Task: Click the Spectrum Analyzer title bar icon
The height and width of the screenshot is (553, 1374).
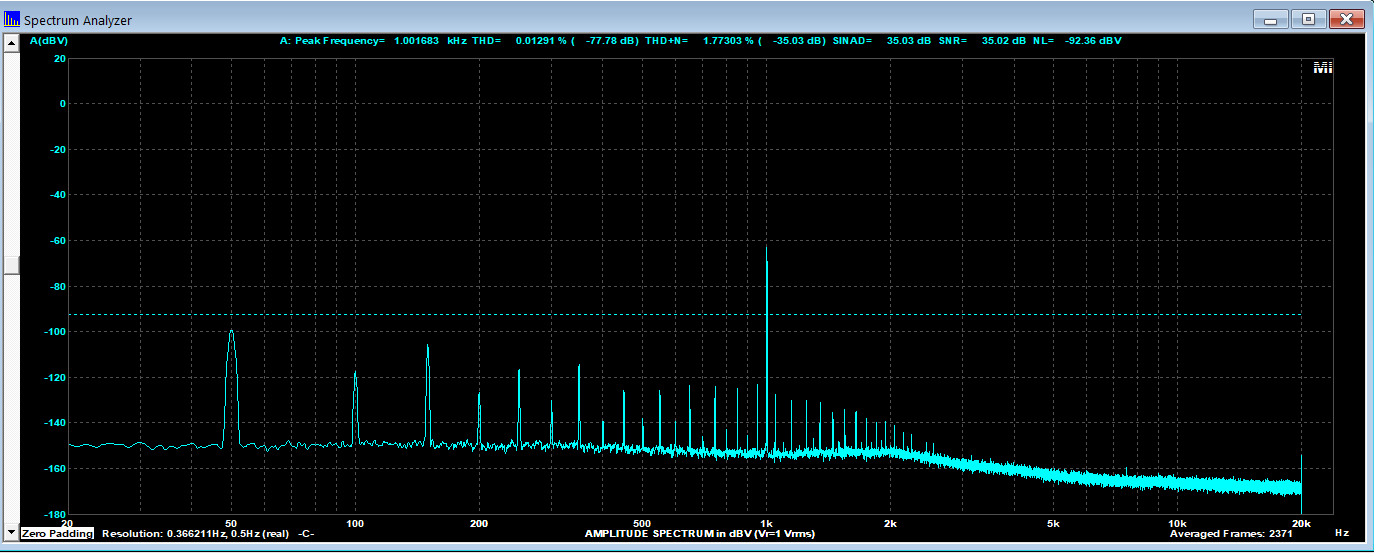Action: pos(12,19)
